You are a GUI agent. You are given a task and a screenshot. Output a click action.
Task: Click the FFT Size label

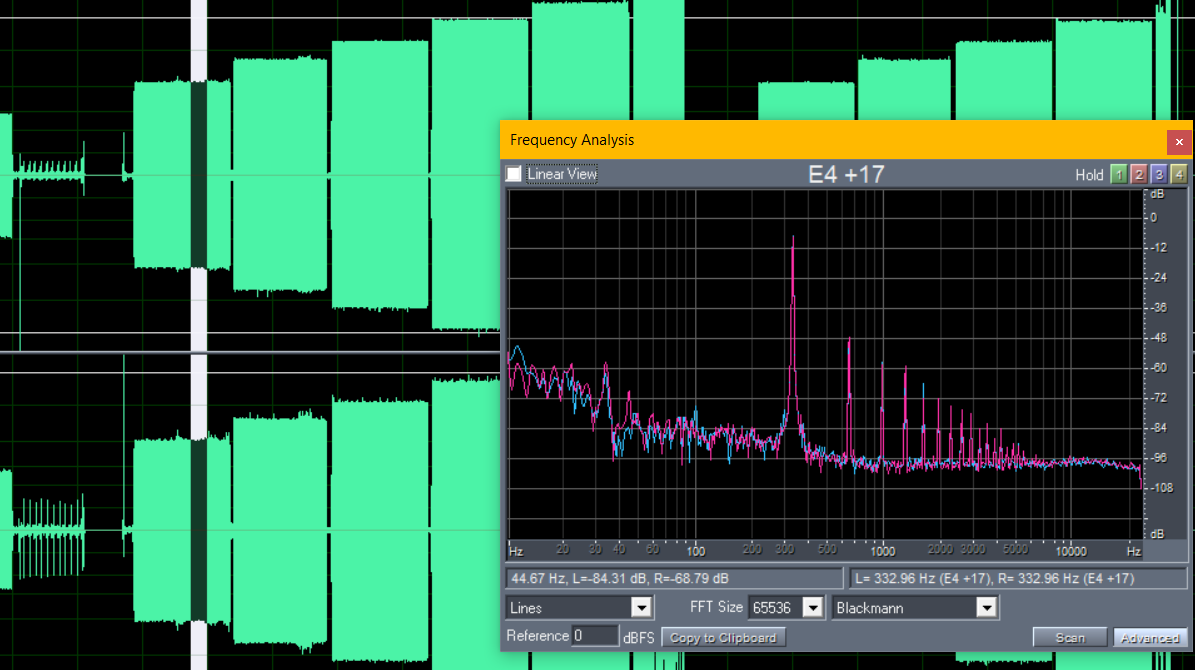point(716,607)
